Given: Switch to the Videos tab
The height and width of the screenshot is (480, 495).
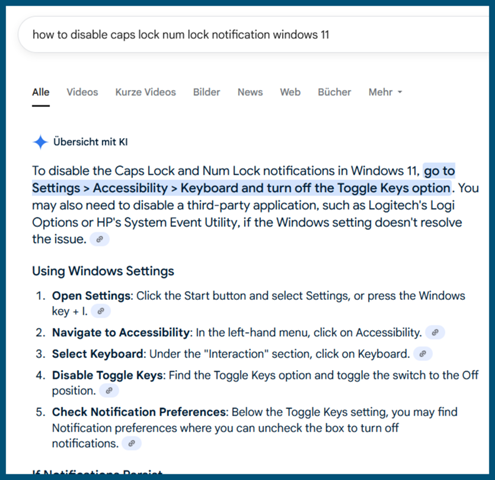Looking at the screenshot, I should 82,92.
